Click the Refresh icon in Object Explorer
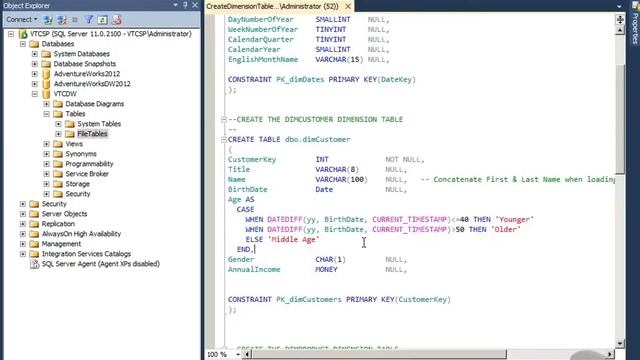 pyautogui.click(x=102, y=20)
